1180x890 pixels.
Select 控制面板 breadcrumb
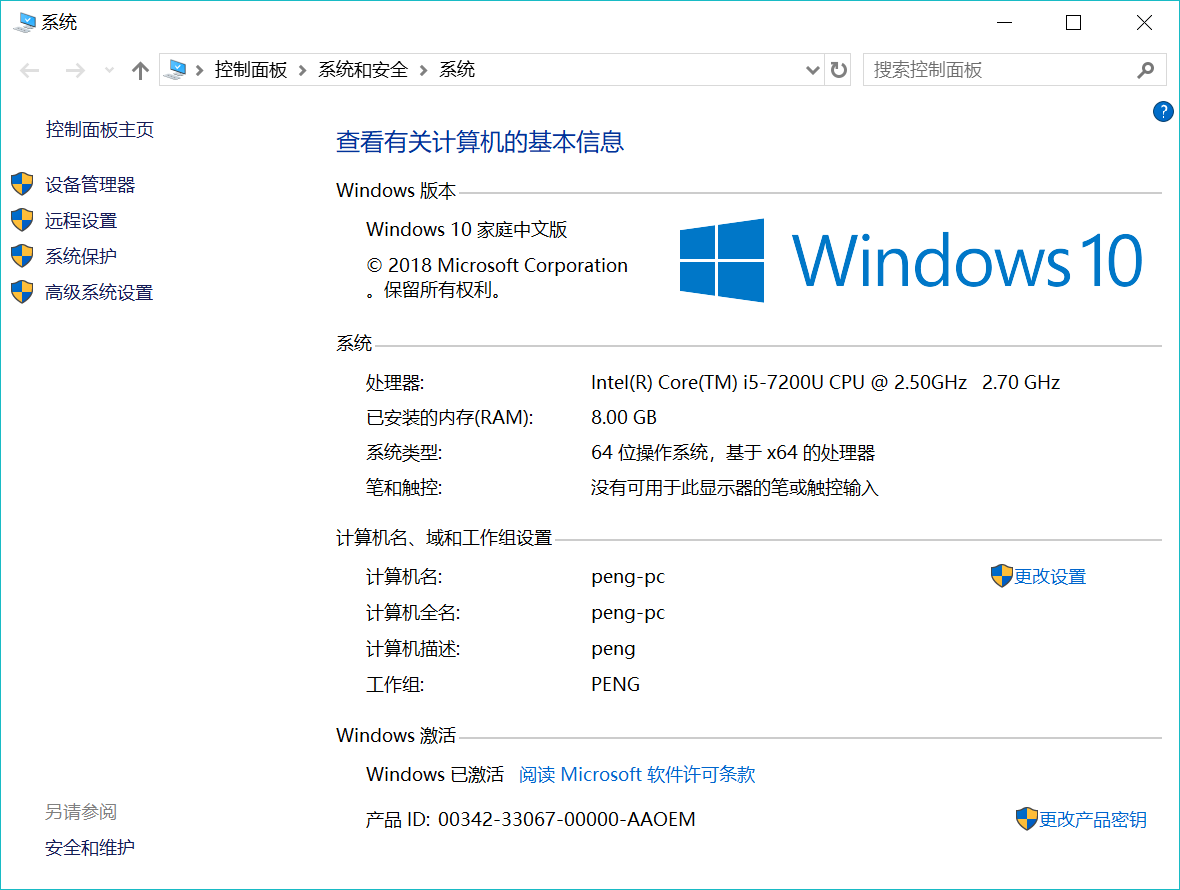click(251, 70)
